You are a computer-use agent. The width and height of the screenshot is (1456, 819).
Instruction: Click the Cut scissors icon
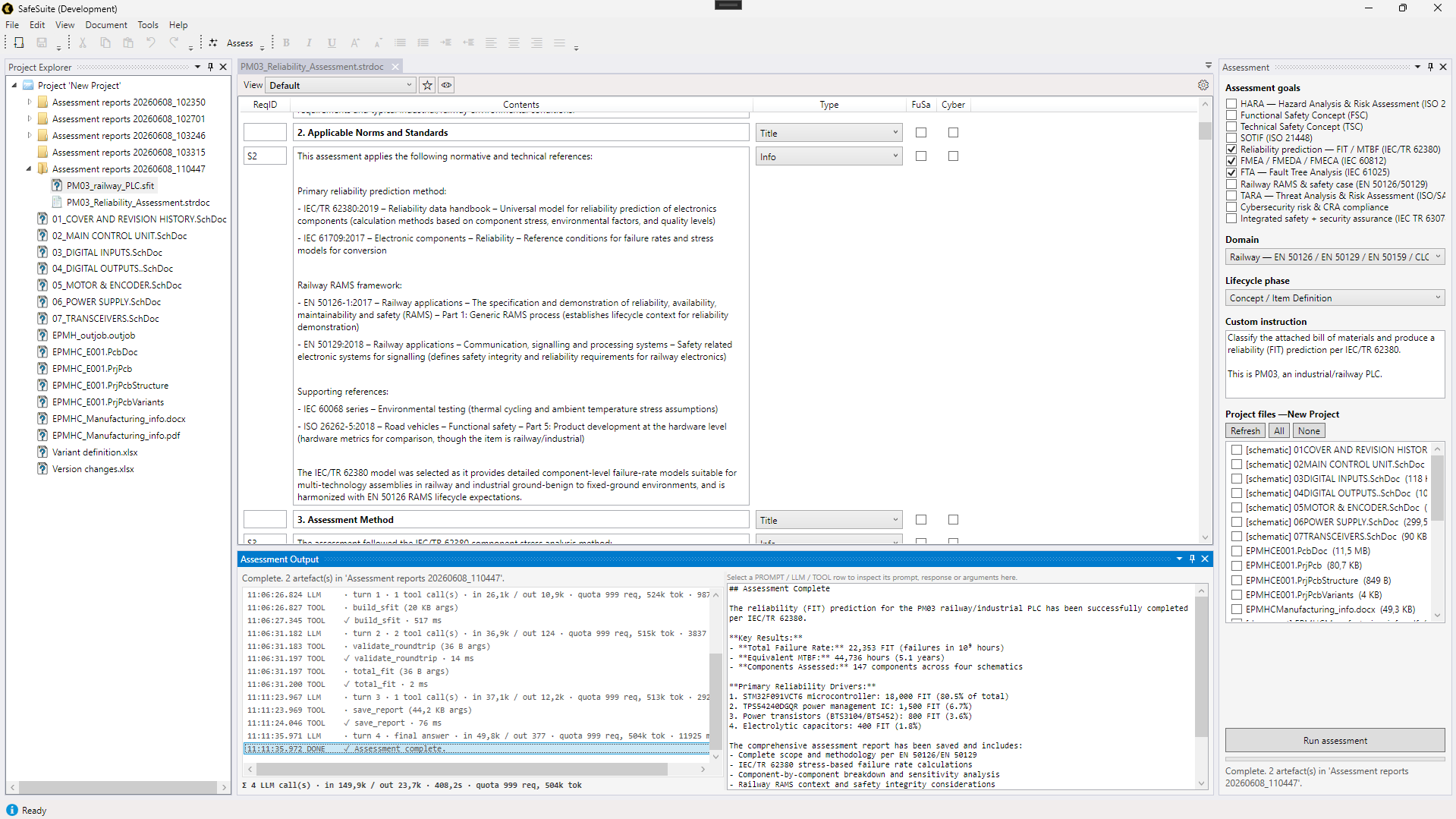point(83,43)
